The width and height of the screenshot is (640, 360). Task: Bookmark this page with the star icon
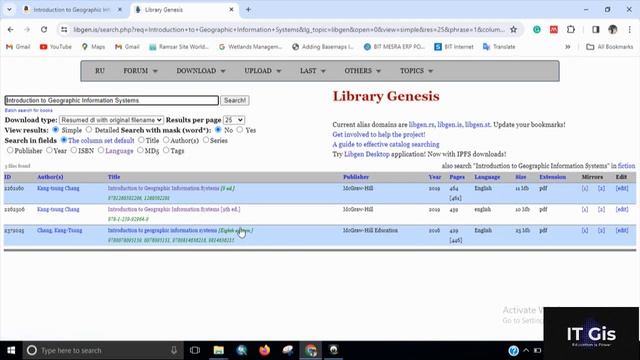click(513, 29)
